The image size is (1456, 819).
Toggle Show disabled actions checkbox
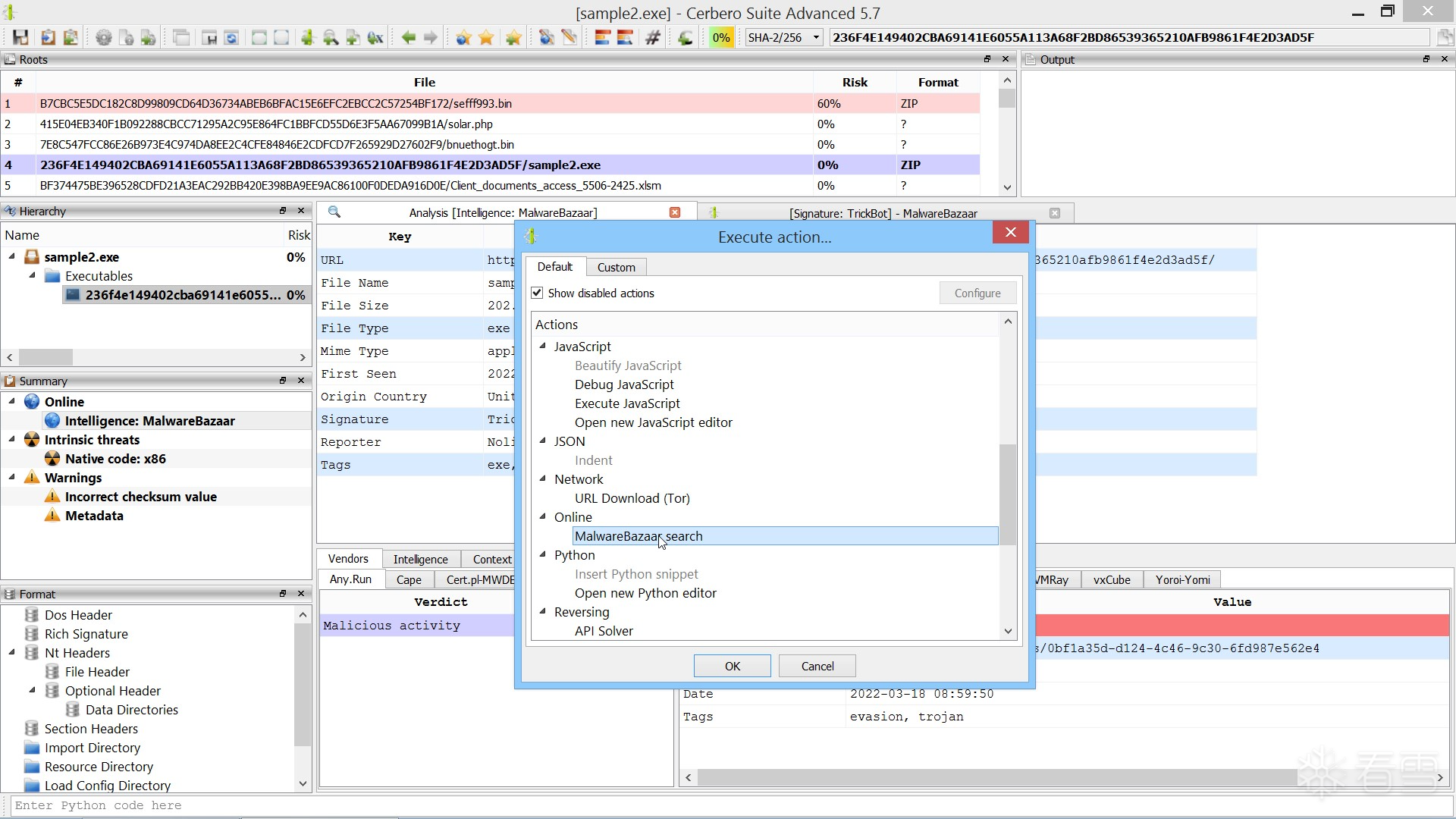pyautogui.click(x=537, y=293)
